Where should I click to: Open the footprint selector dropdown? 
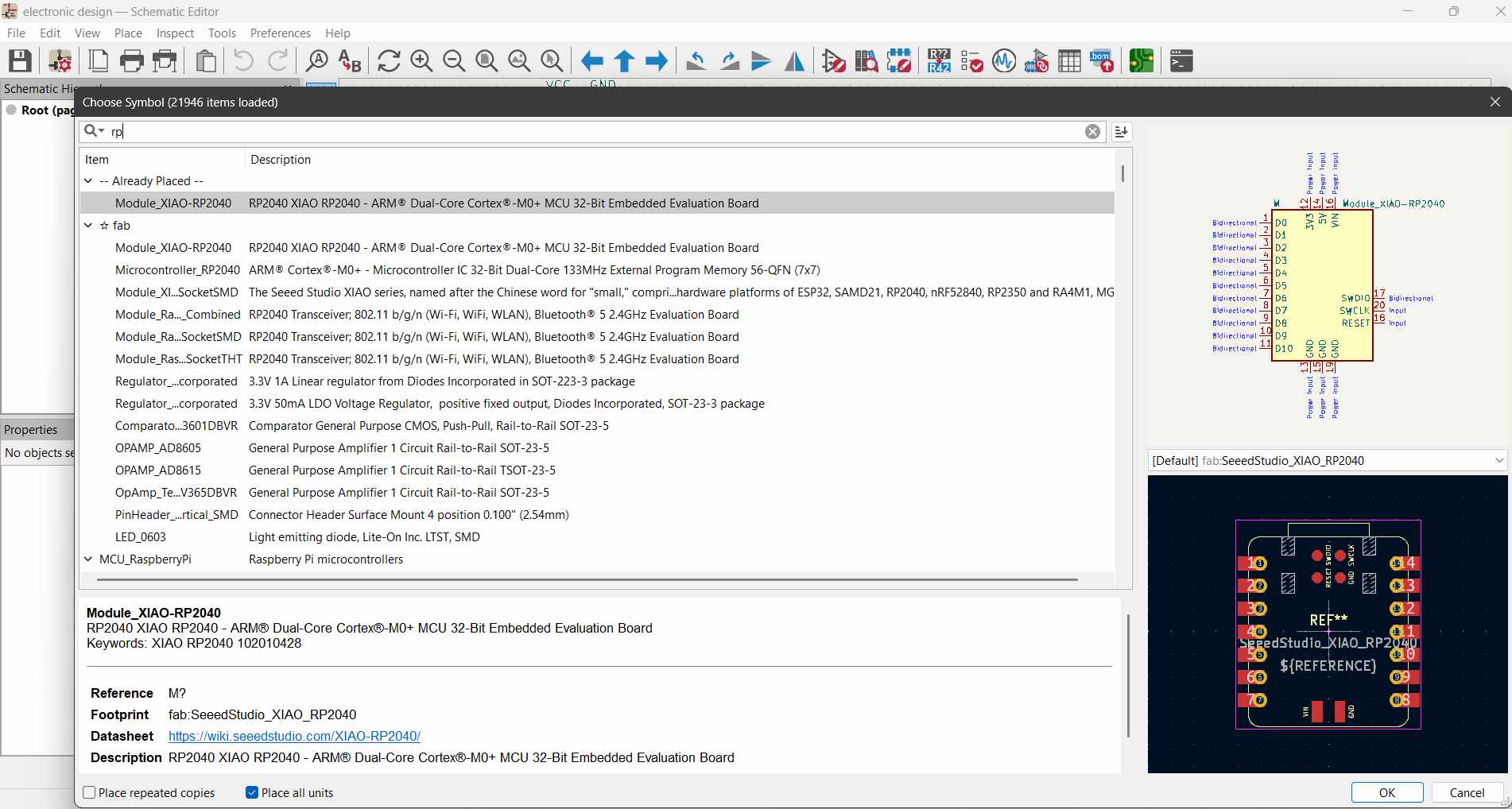1328,460
